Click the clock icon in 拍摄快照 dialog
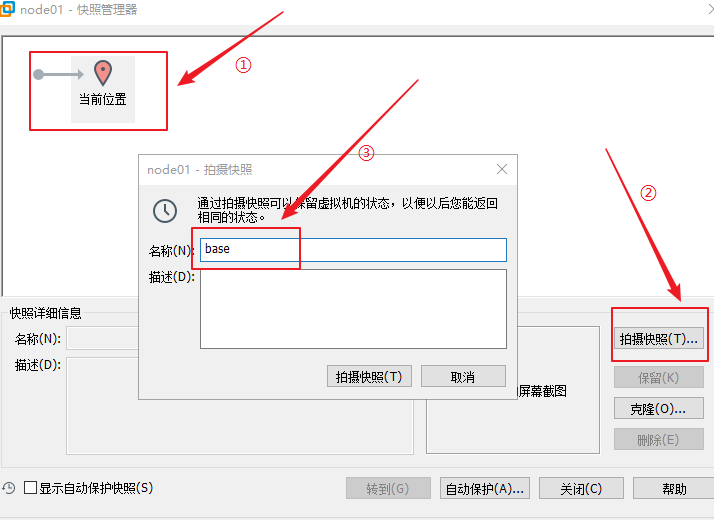 click(x=165, y=211)
